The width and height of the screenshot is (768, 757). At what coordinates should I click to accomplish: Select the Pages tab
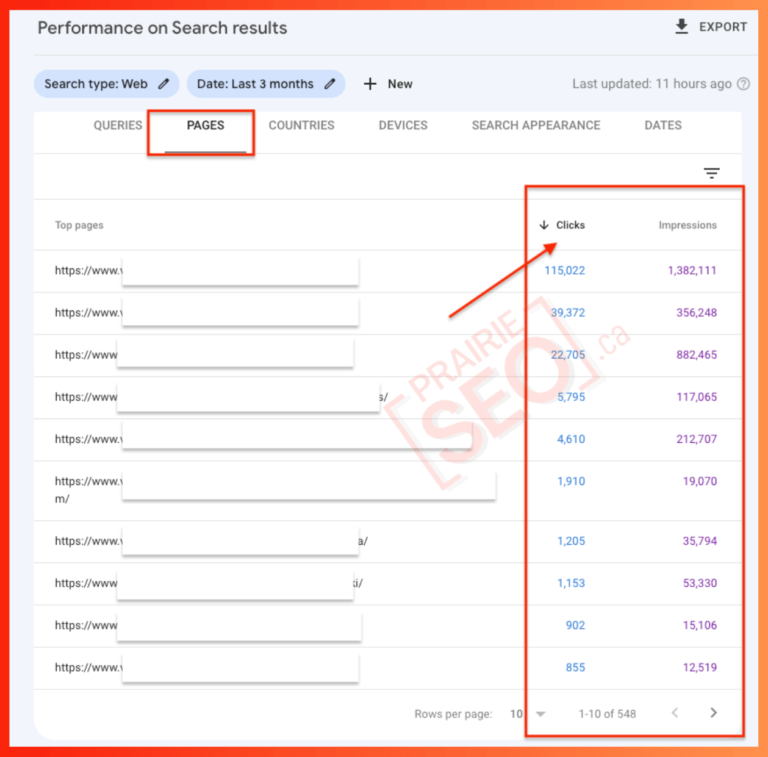point(205,125)
